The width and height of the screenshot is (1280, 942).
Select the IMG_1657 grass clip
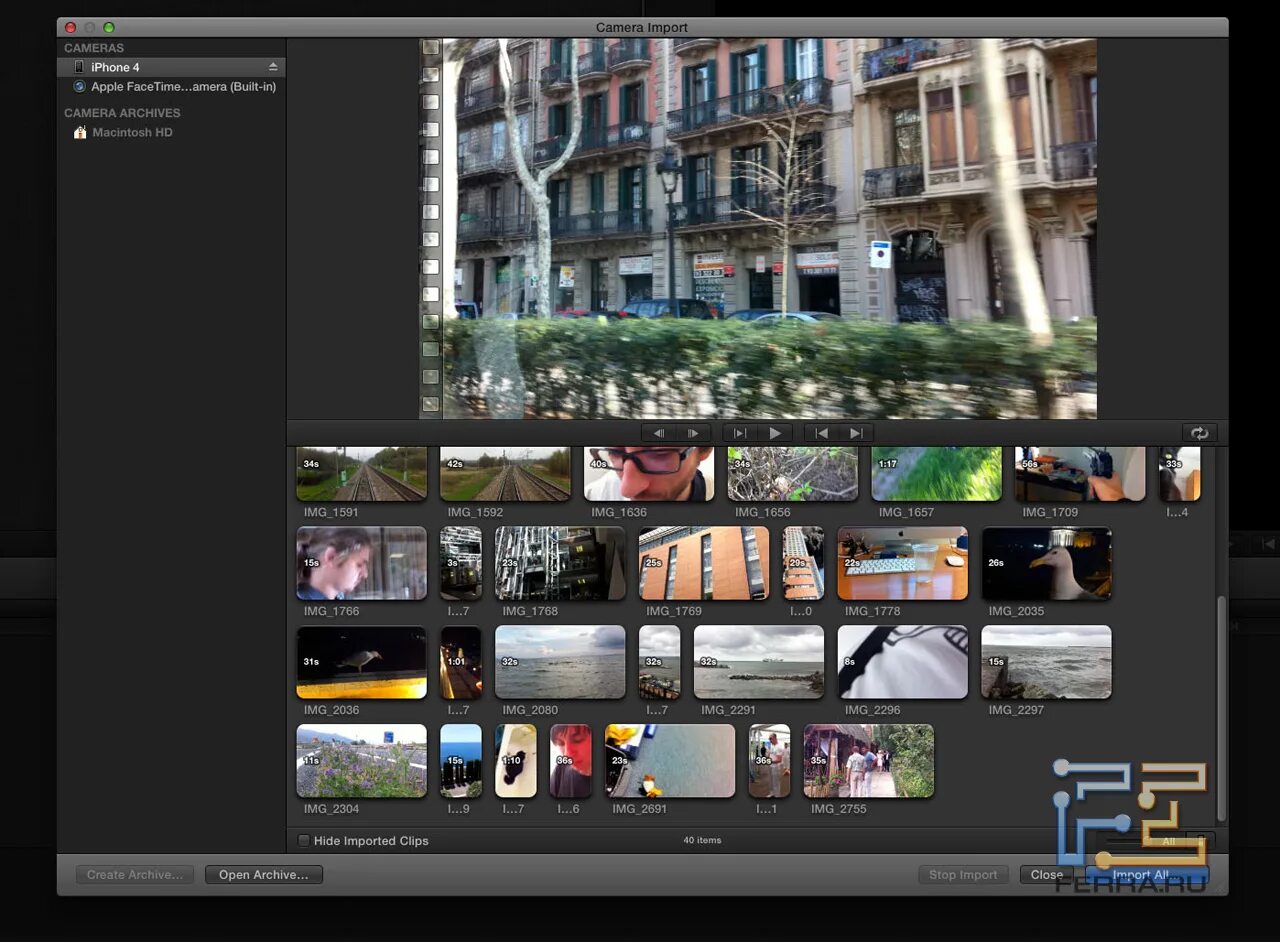(937, 474)
